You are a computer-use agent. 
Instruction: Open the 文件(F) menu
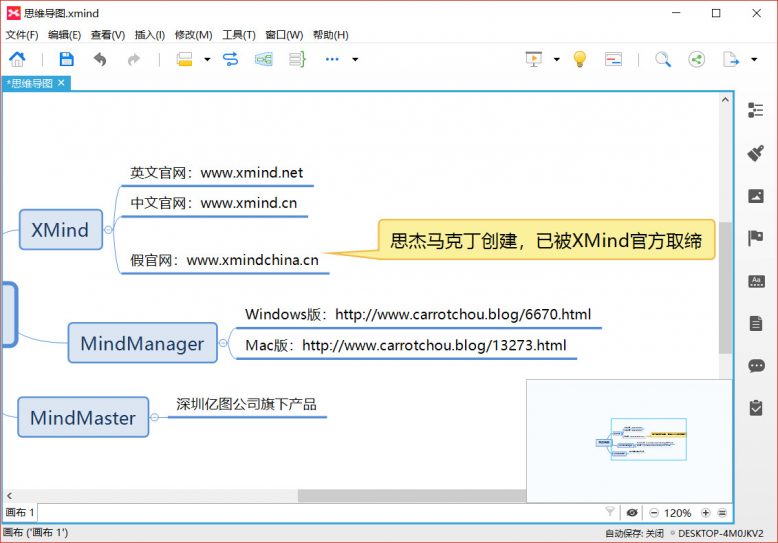[22, 35]
